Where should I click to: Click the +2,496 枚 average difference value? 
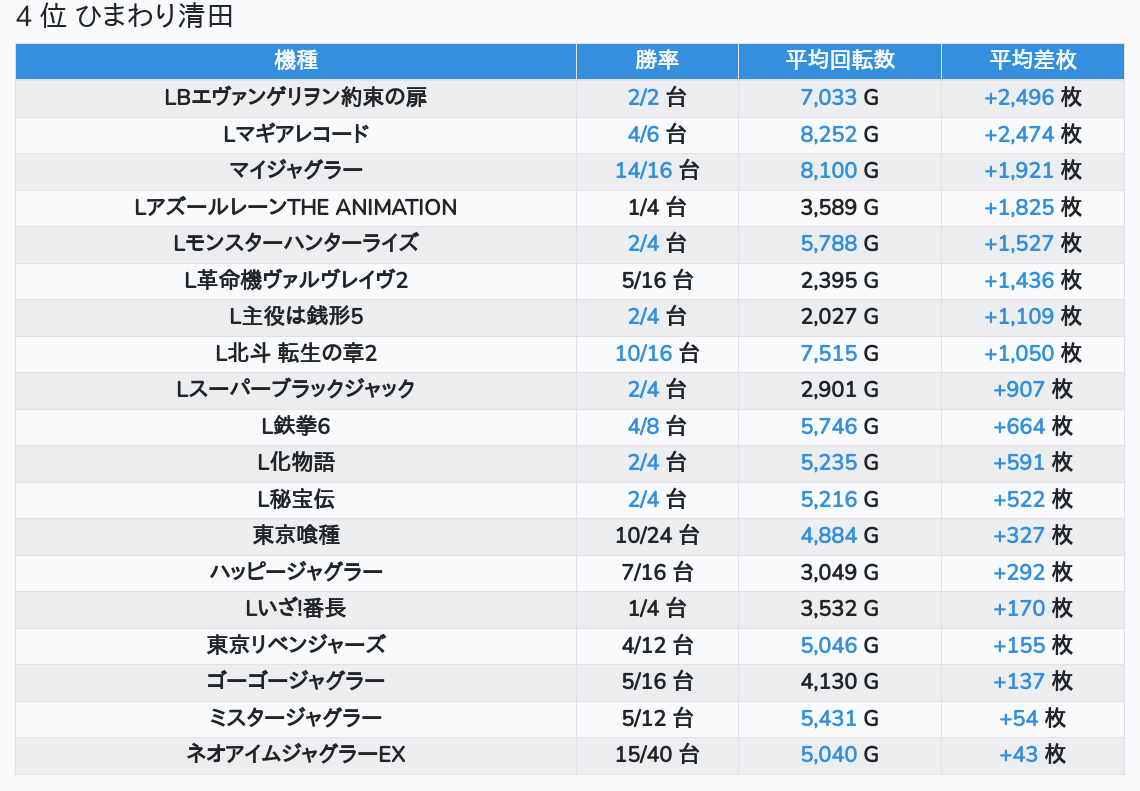(1032, 97)
